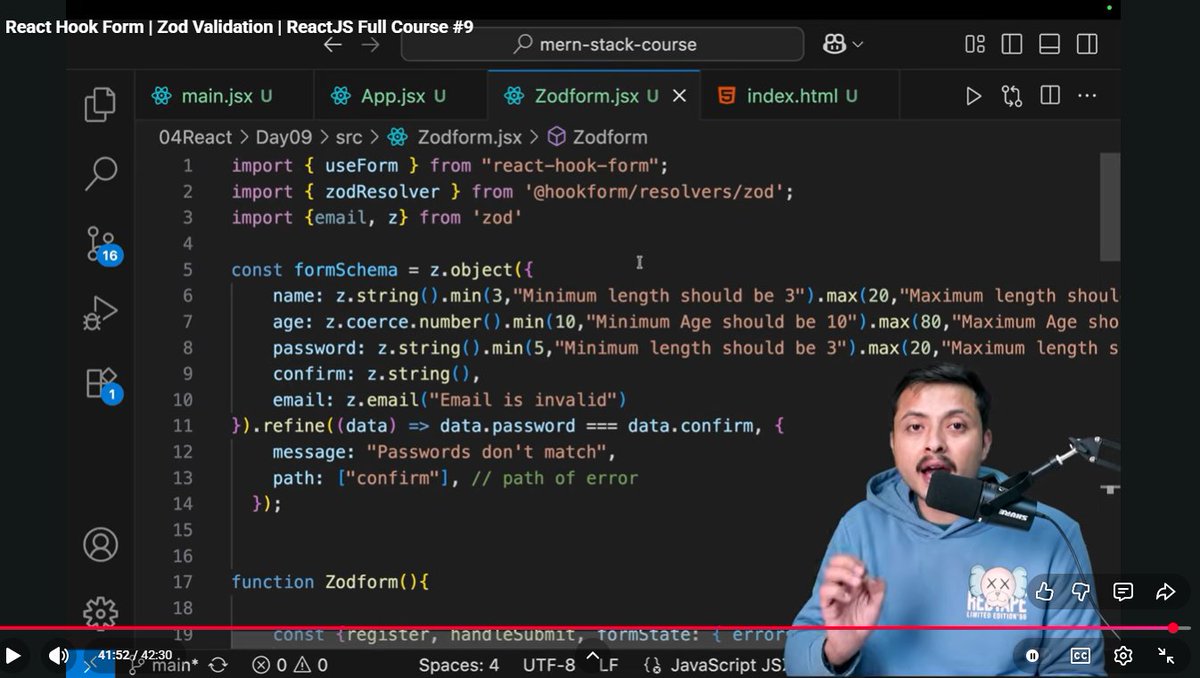The image size is (1200, 678).
Task: Play the video
Action: pos(14,656)
